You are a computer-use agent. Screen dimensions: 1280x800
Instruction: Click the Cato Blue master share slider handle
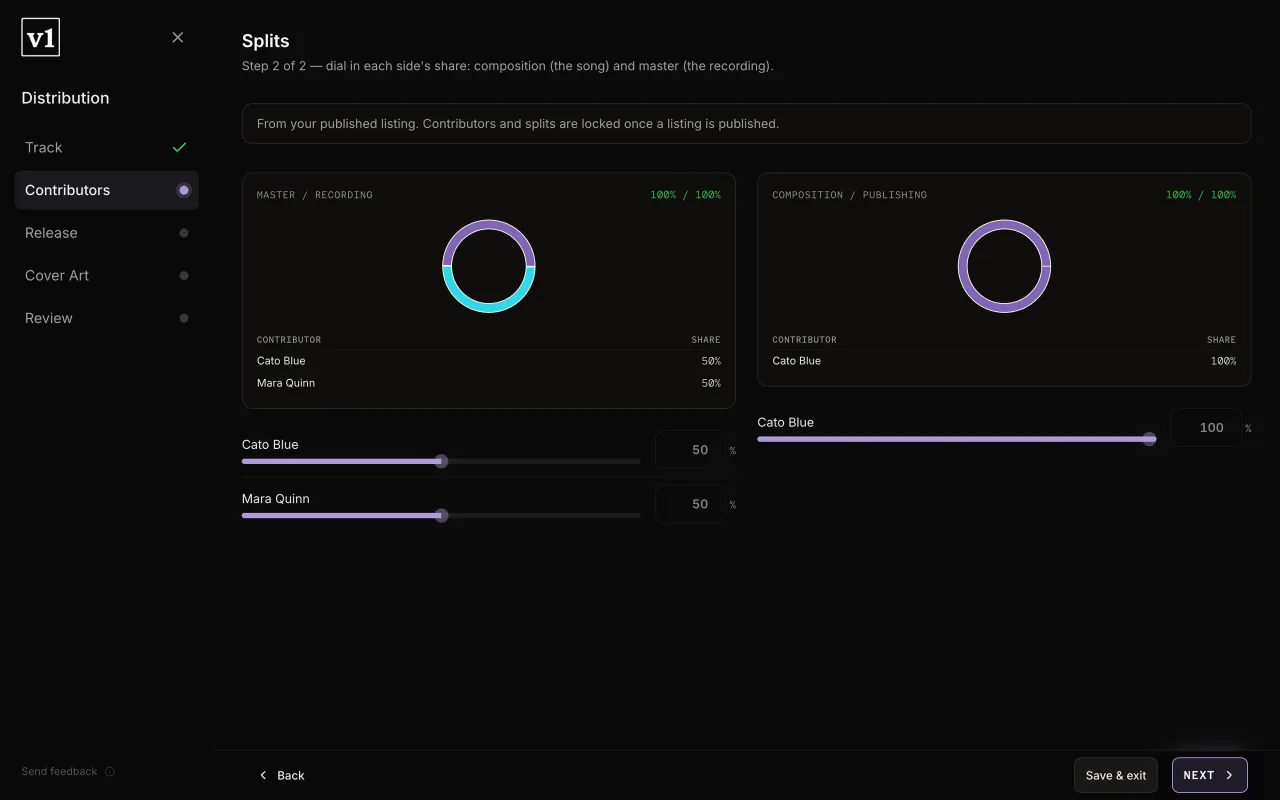[x=441, y=461]
